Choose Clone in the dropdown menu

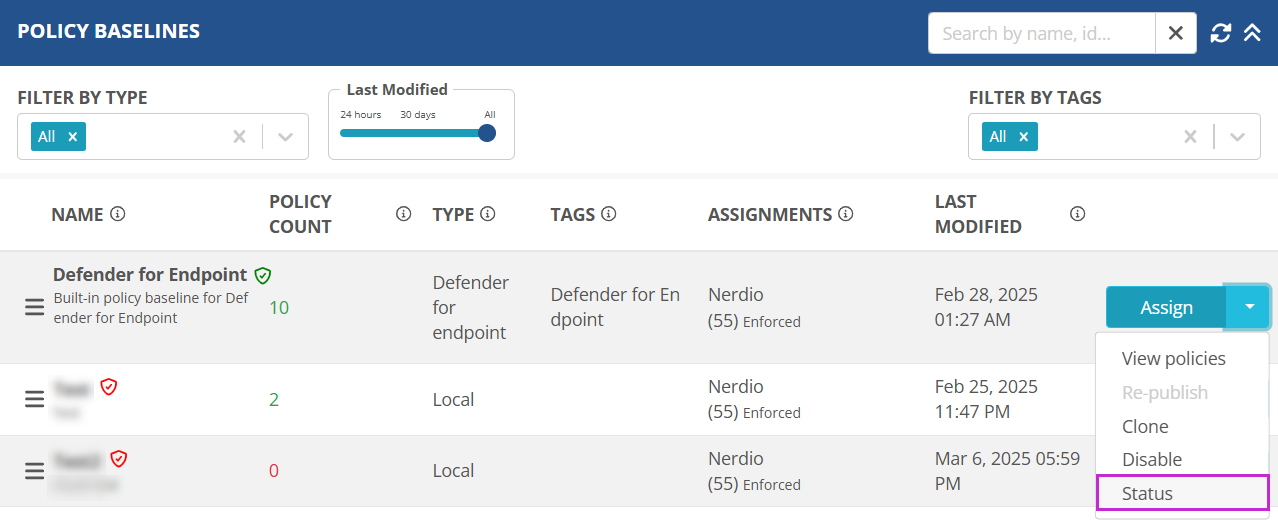point(1145,426)
